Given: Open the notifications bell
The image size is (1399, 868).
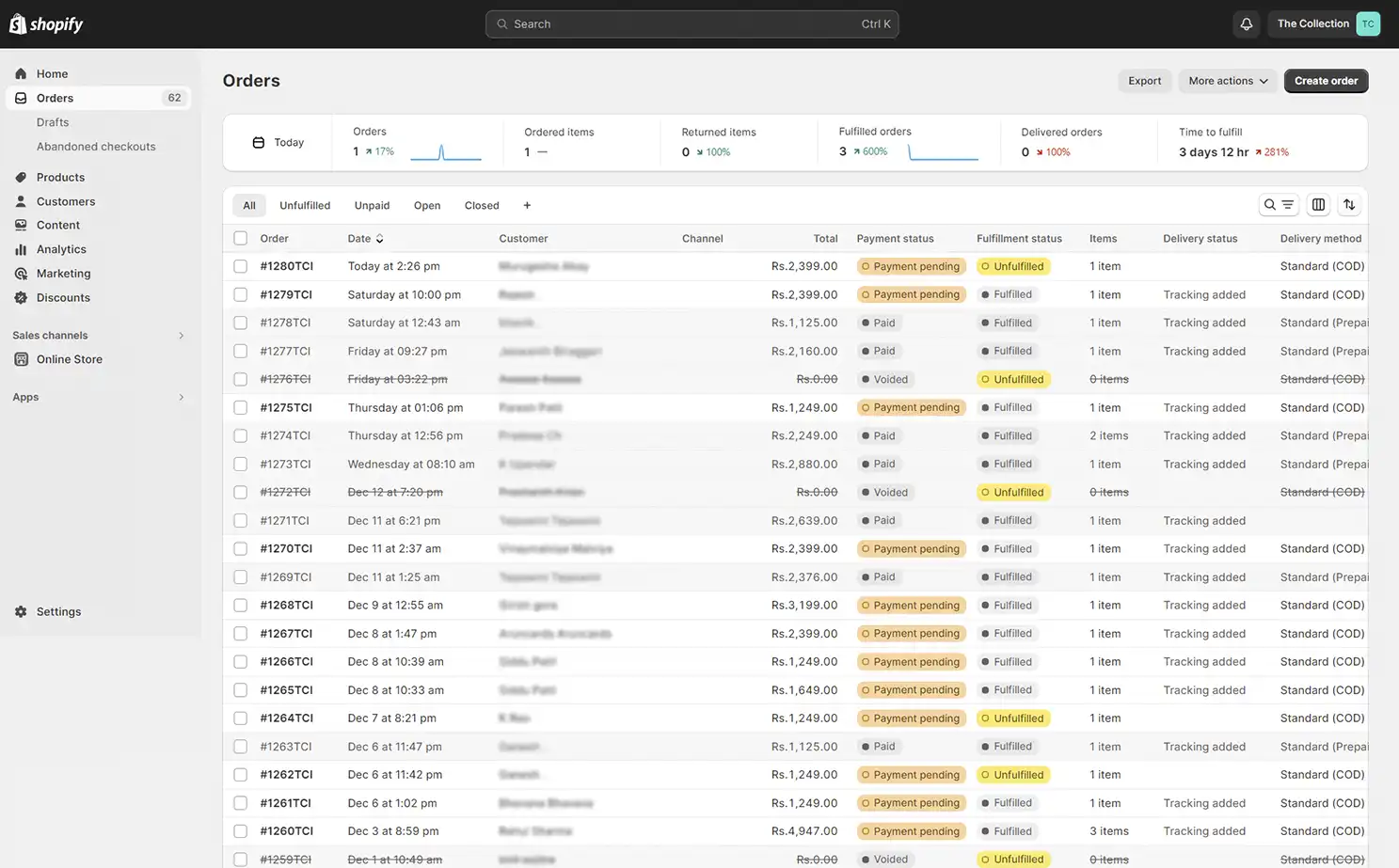Looking at the screenshot, I should [1246, 24].
